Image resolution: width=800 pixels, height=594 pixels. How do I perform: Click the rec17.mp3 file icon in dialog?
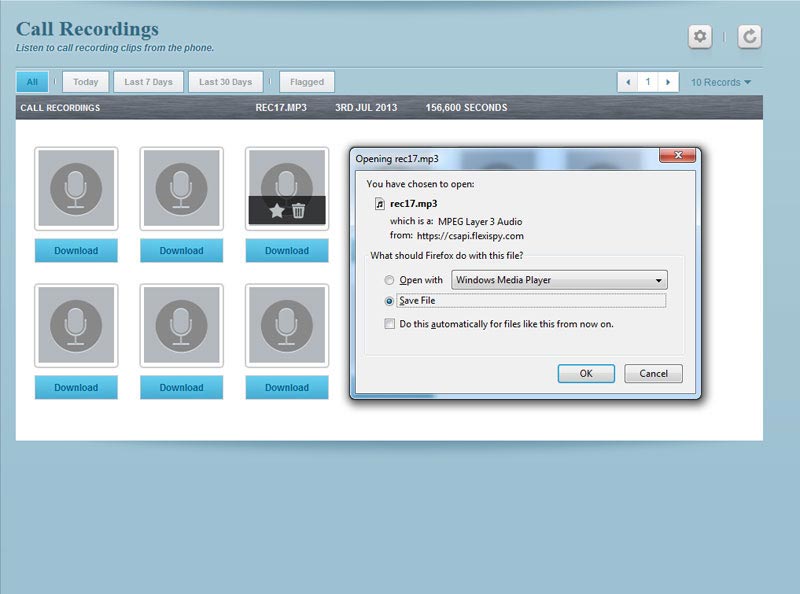(379, 203)
